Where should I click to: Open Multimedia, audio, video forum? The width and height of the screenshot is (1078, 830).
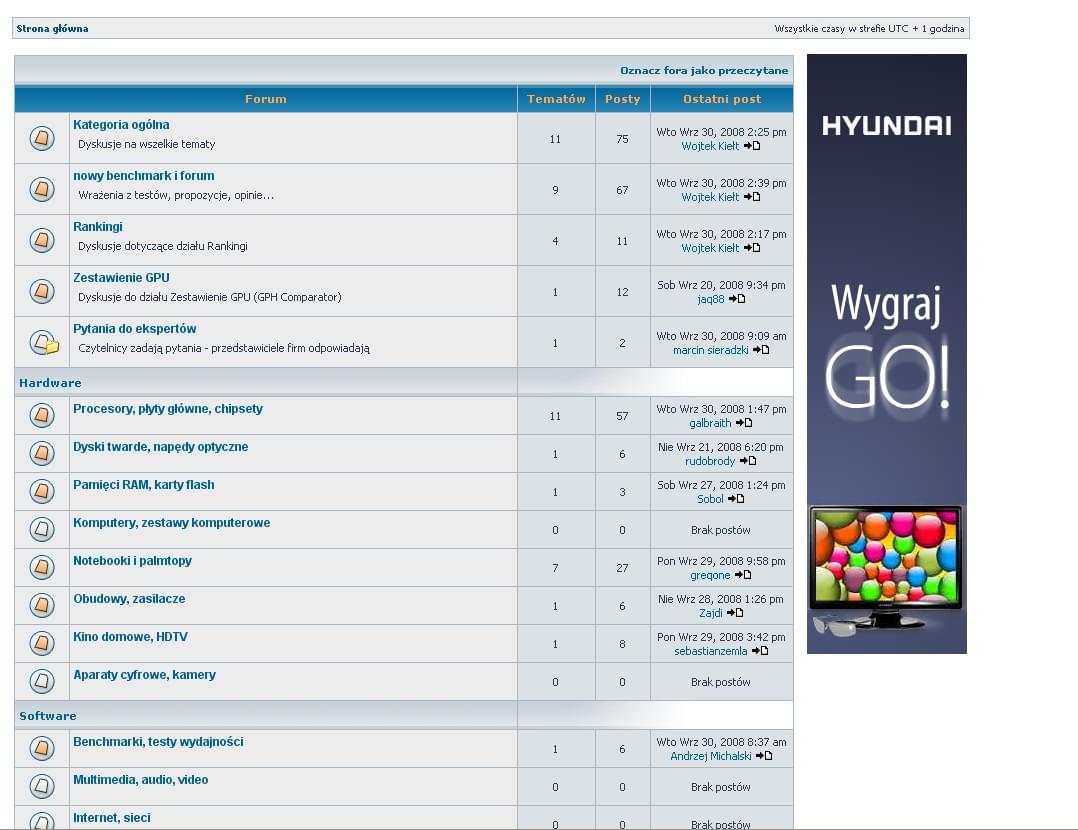point(141,779)
